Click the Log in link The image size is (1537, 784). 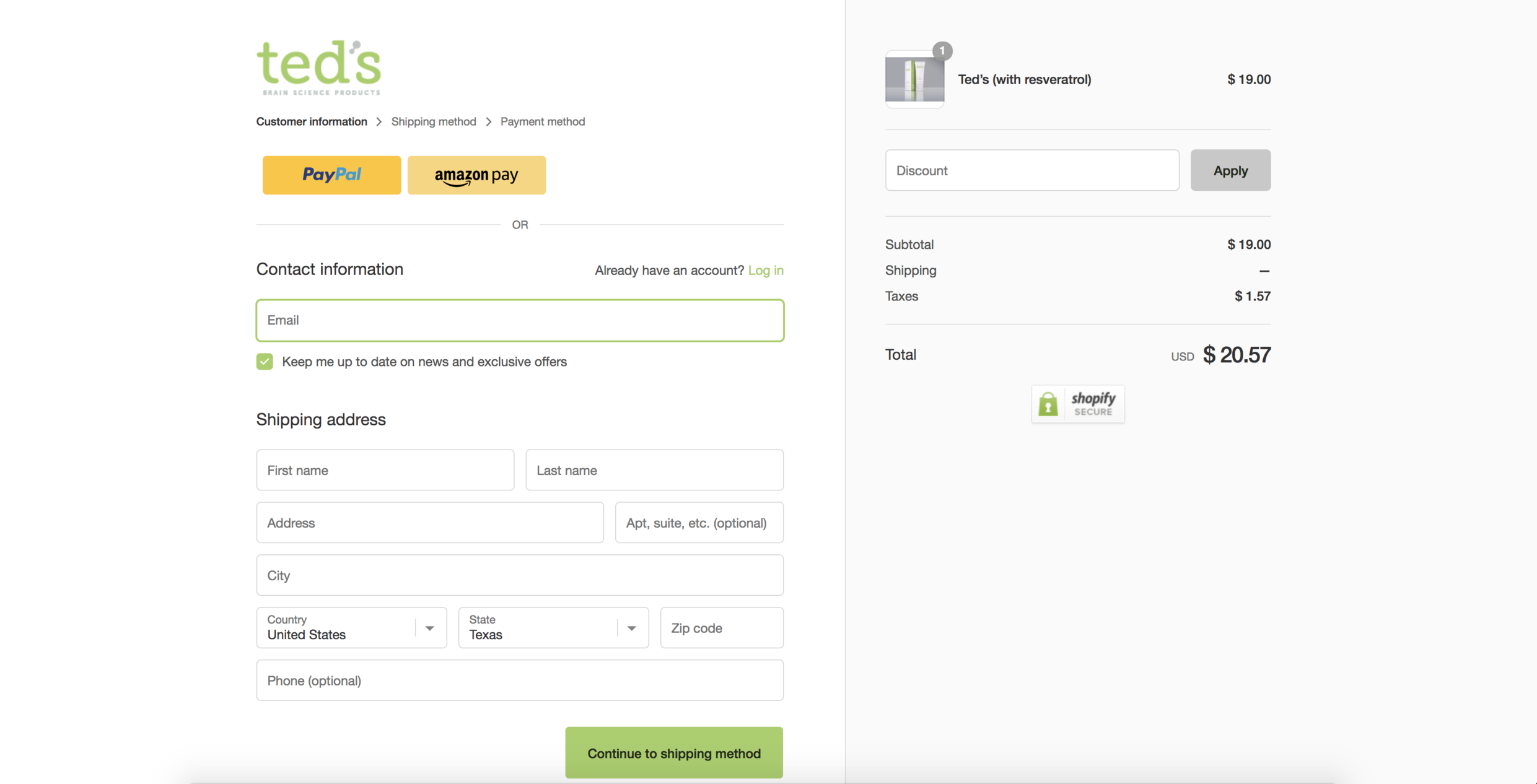click(766, 270)
